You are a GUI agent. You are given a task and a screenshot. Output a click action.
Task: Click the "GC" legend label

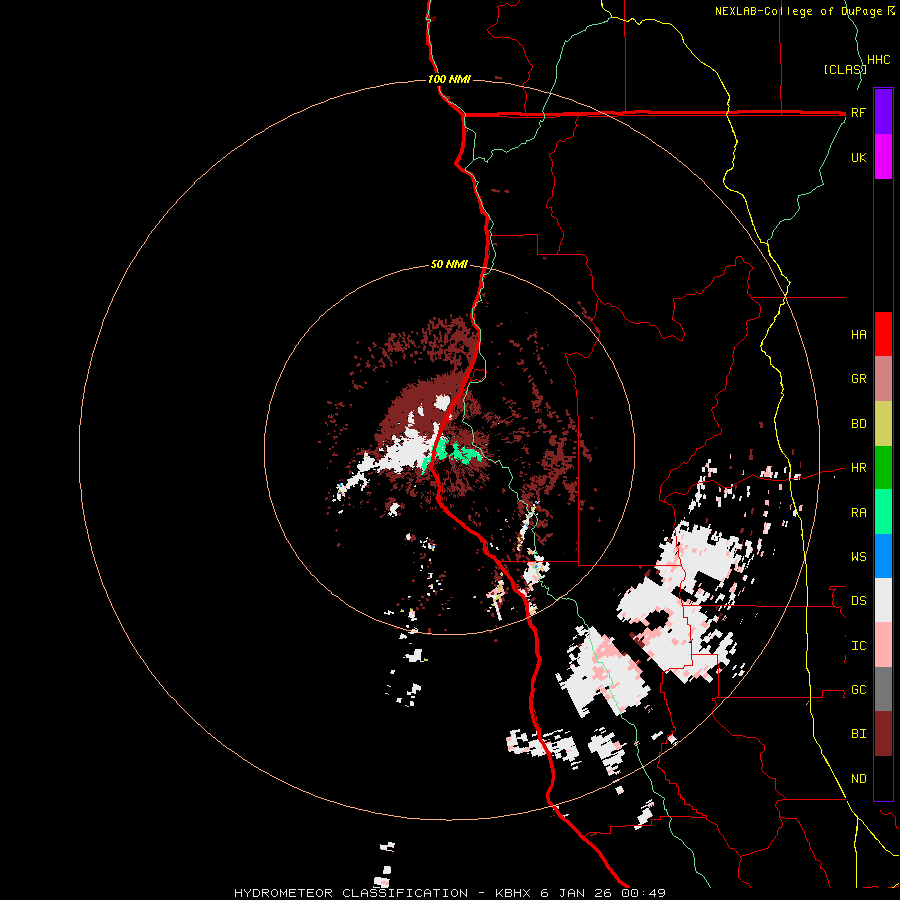(x=858, y=690)
